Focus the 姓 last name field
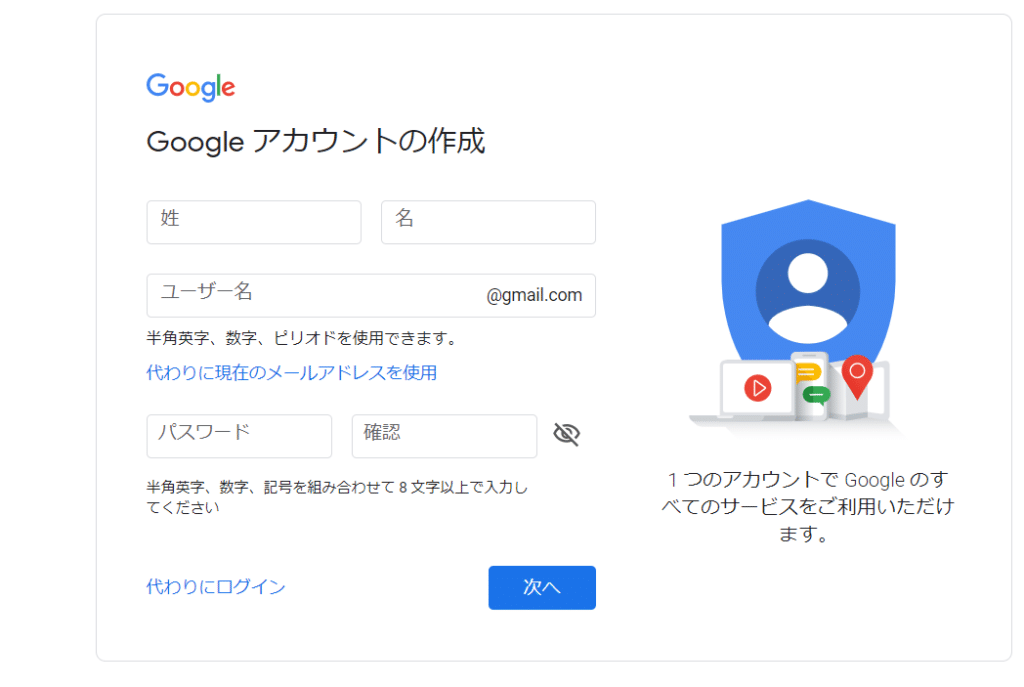The height and width of the screenshot is (687, 1024). click(254, 222)
